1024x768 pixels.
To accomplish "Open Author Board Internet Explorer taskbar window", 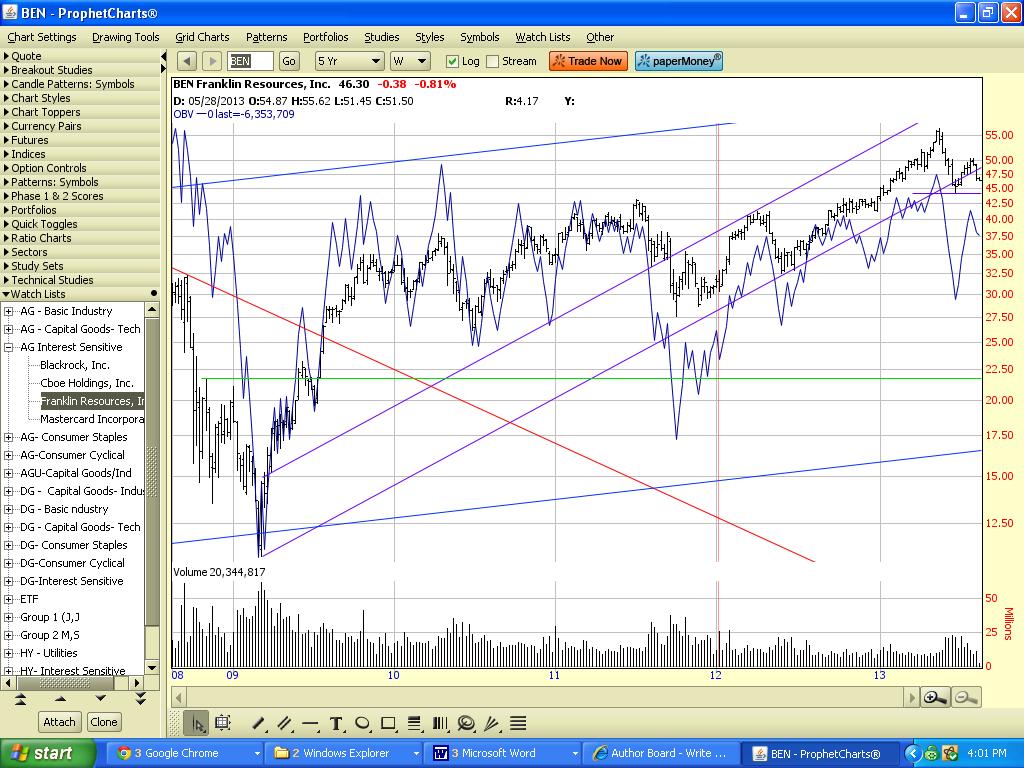I will [x=661, y=754].
